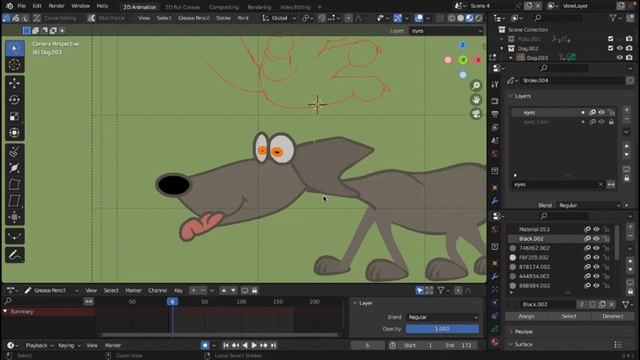Click the Assign material button
This screenshot has width=640, height=360.
[526, 316]
